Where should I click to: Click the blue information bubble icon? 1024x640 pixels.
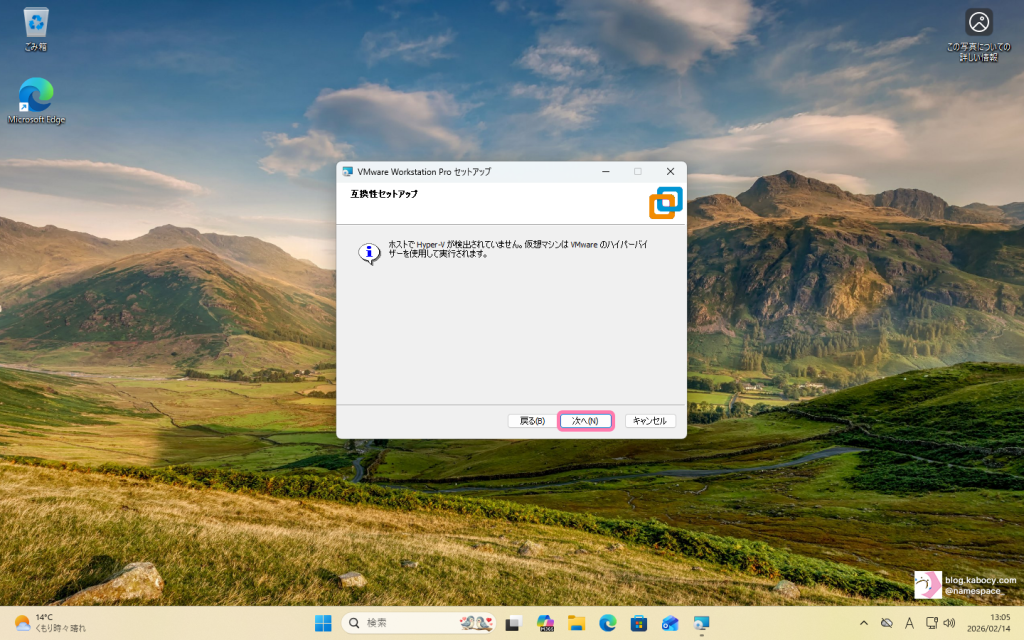pos(369,253)
